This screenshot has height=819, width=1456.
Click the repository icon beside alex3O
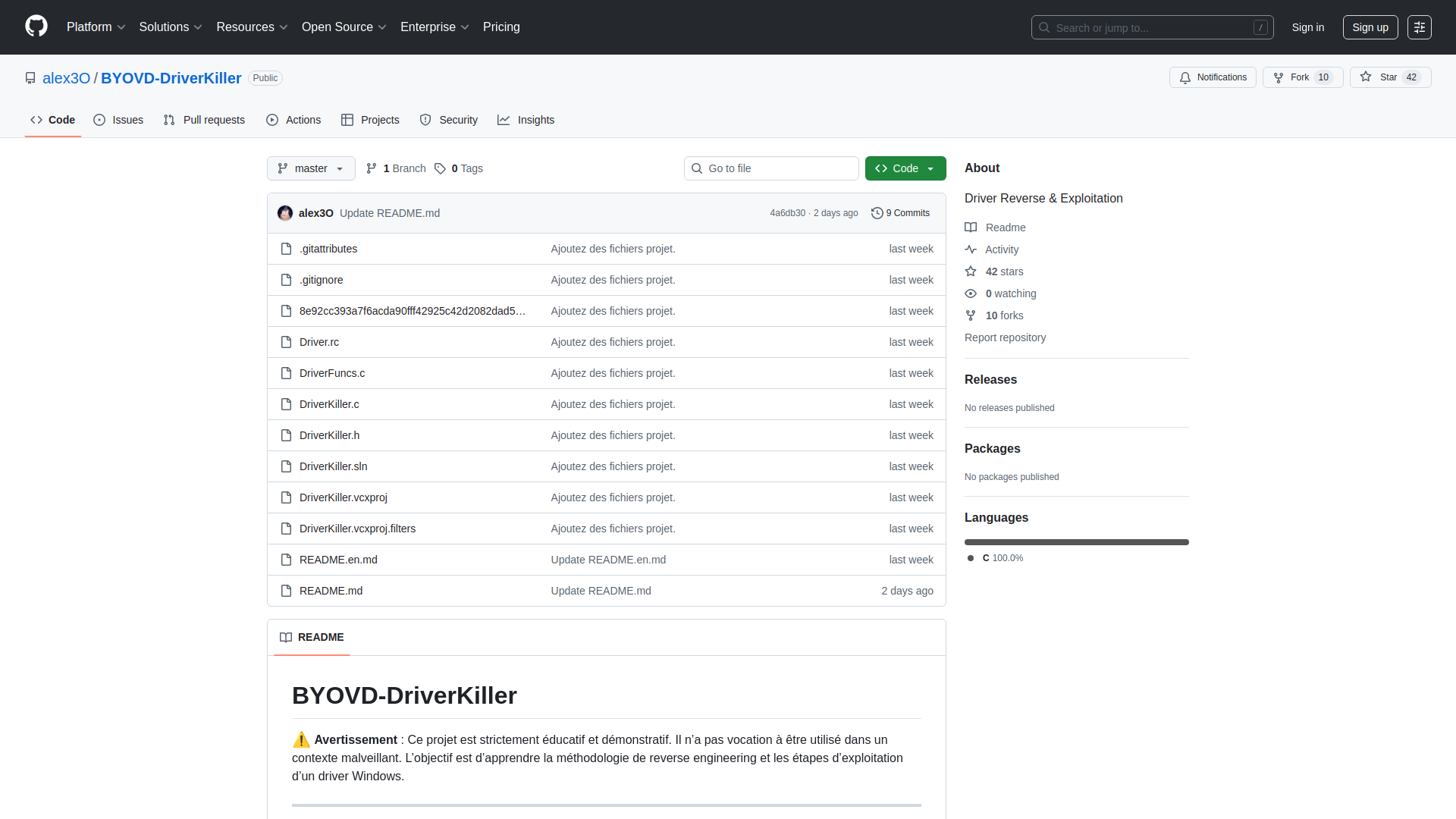pos(30,78)
